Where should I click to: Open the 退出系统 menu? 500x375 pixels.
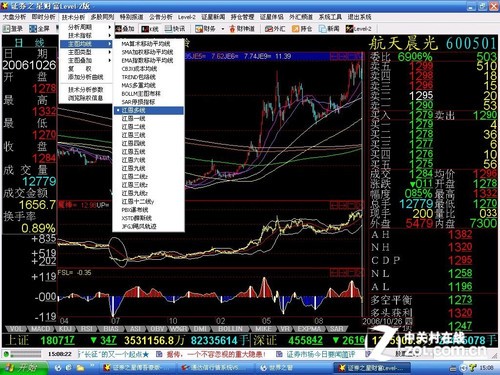tap(359, 17)
